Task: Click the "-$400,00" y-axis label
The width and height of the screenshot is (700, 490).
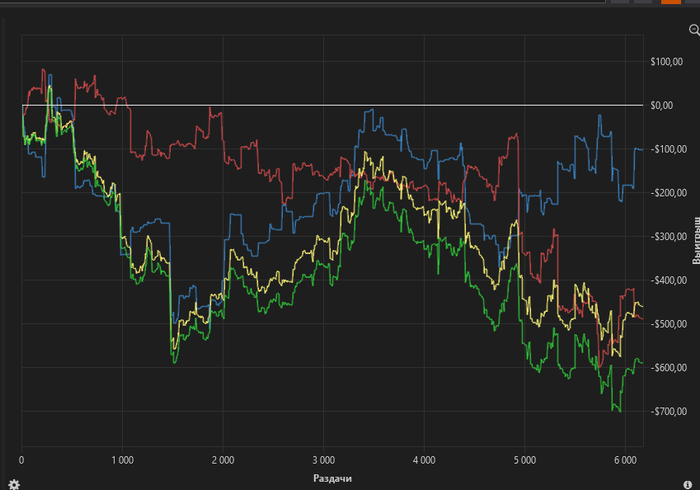Action: (669, 280)
